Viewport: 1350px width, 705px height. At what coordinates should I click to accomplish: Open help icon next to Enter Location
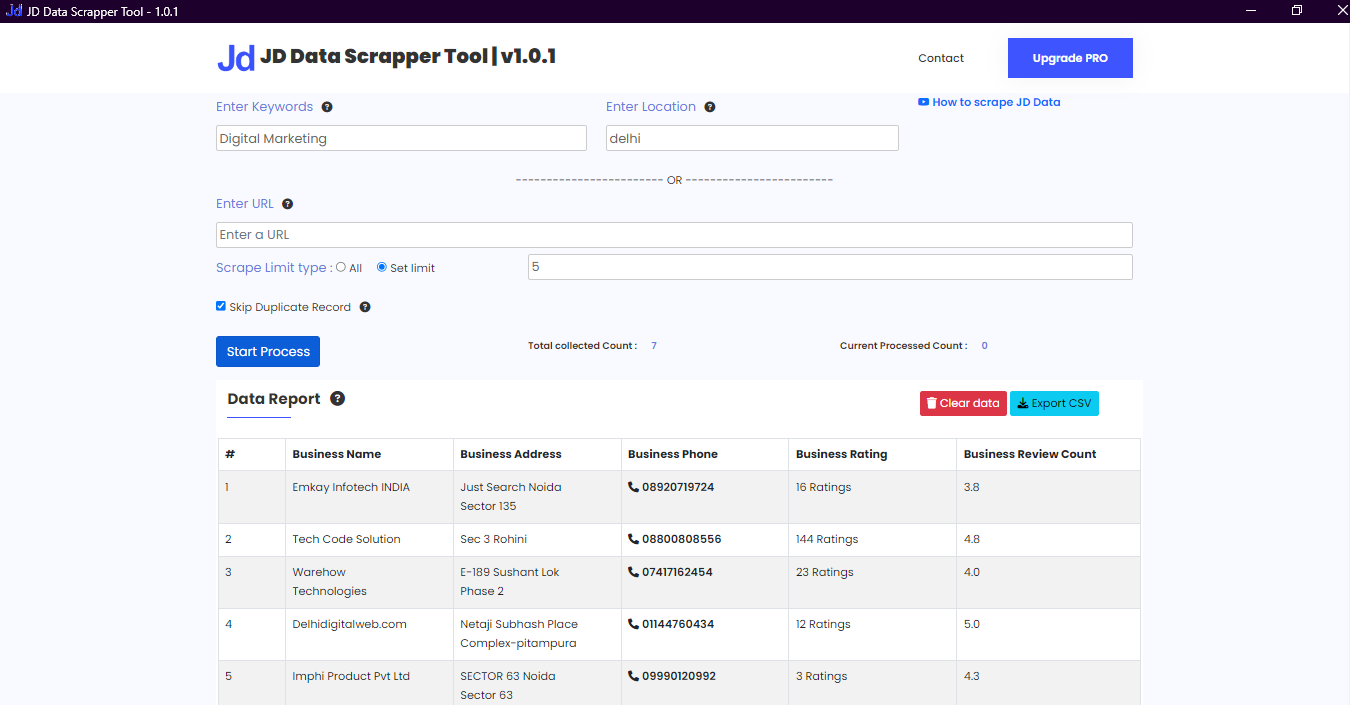(x=710, y=107)
